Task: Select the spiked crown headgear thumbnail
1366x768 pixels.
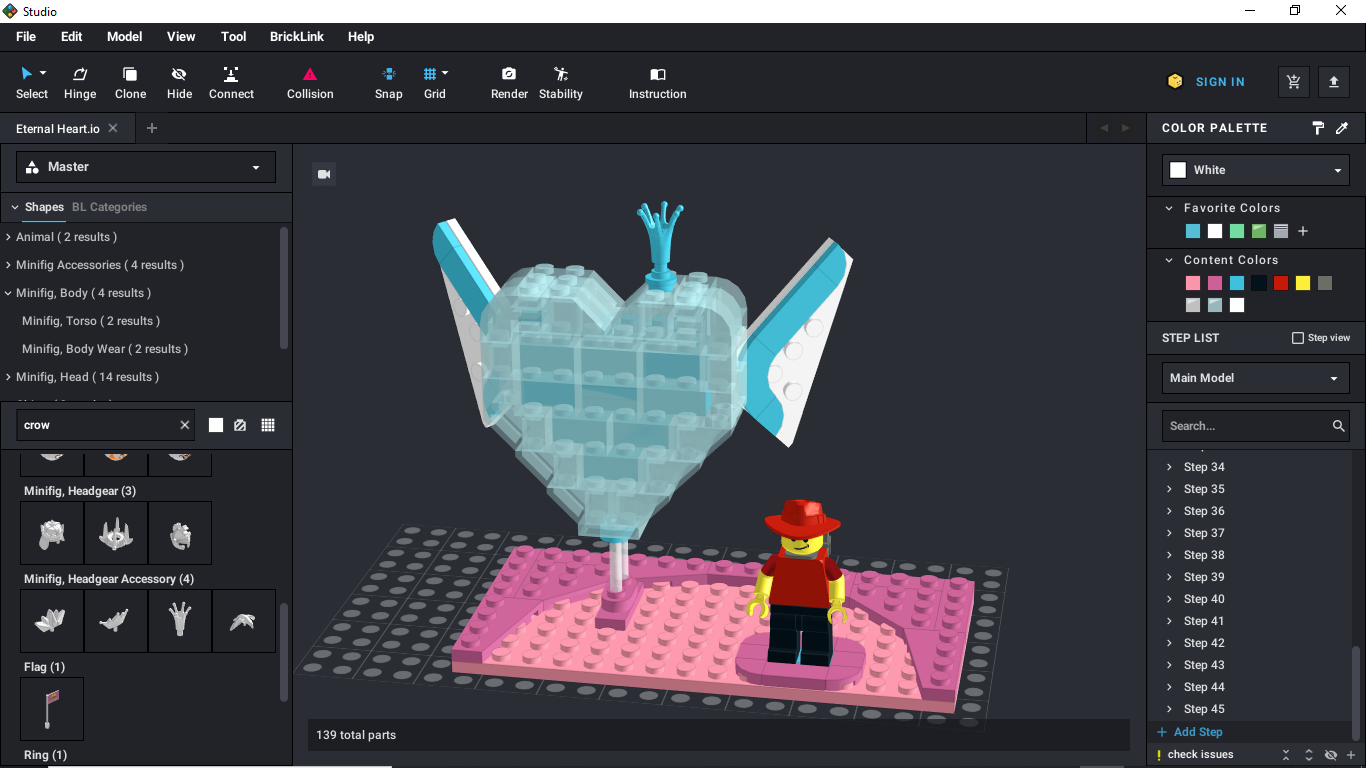Action: point(116,533)
